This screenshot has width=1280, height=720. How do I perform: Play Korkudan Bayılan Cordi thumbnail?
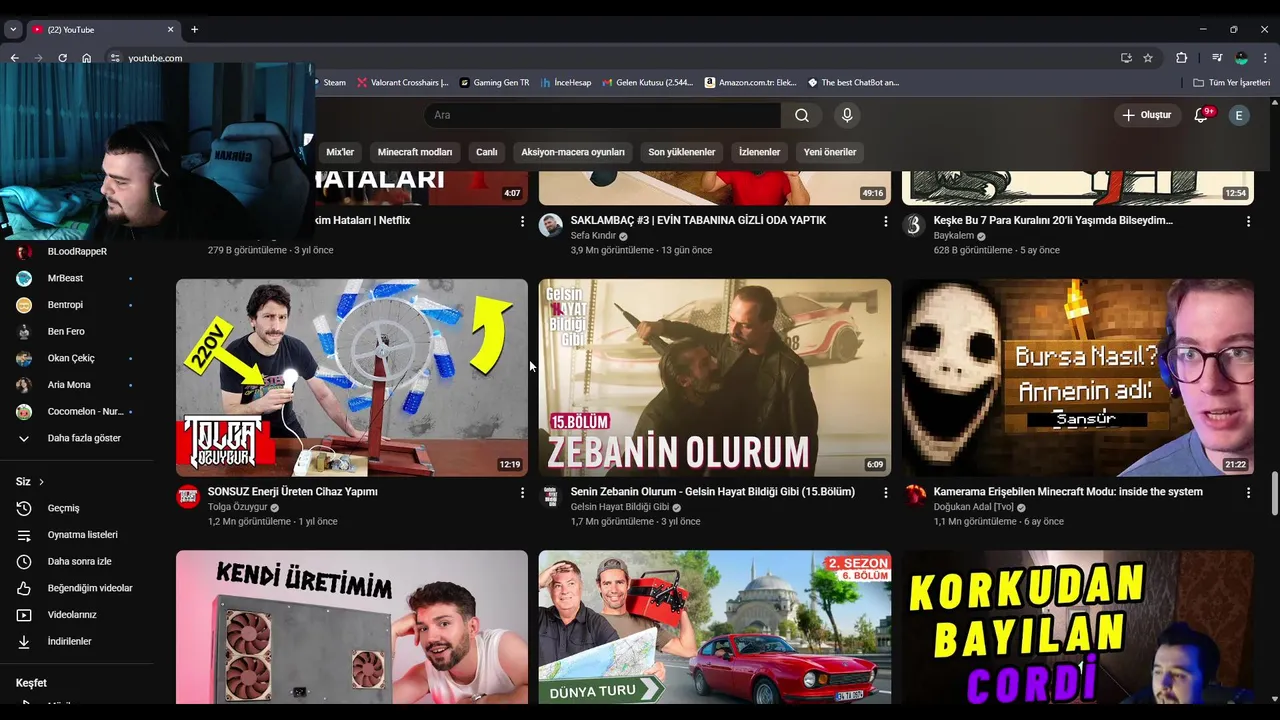1078,627
